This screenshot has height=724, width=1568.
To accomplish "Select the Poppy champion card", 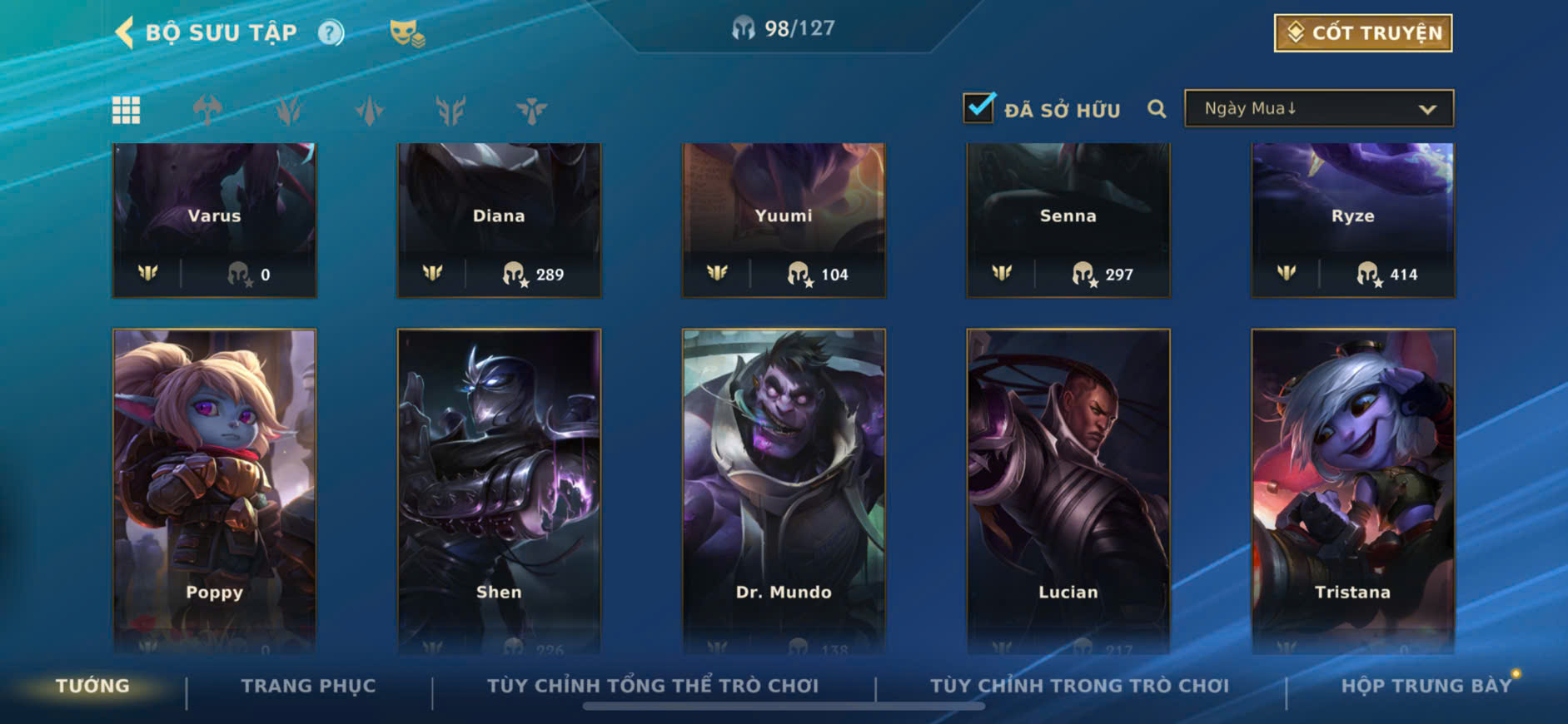I will pyautogui.click(x=215, y=491).
